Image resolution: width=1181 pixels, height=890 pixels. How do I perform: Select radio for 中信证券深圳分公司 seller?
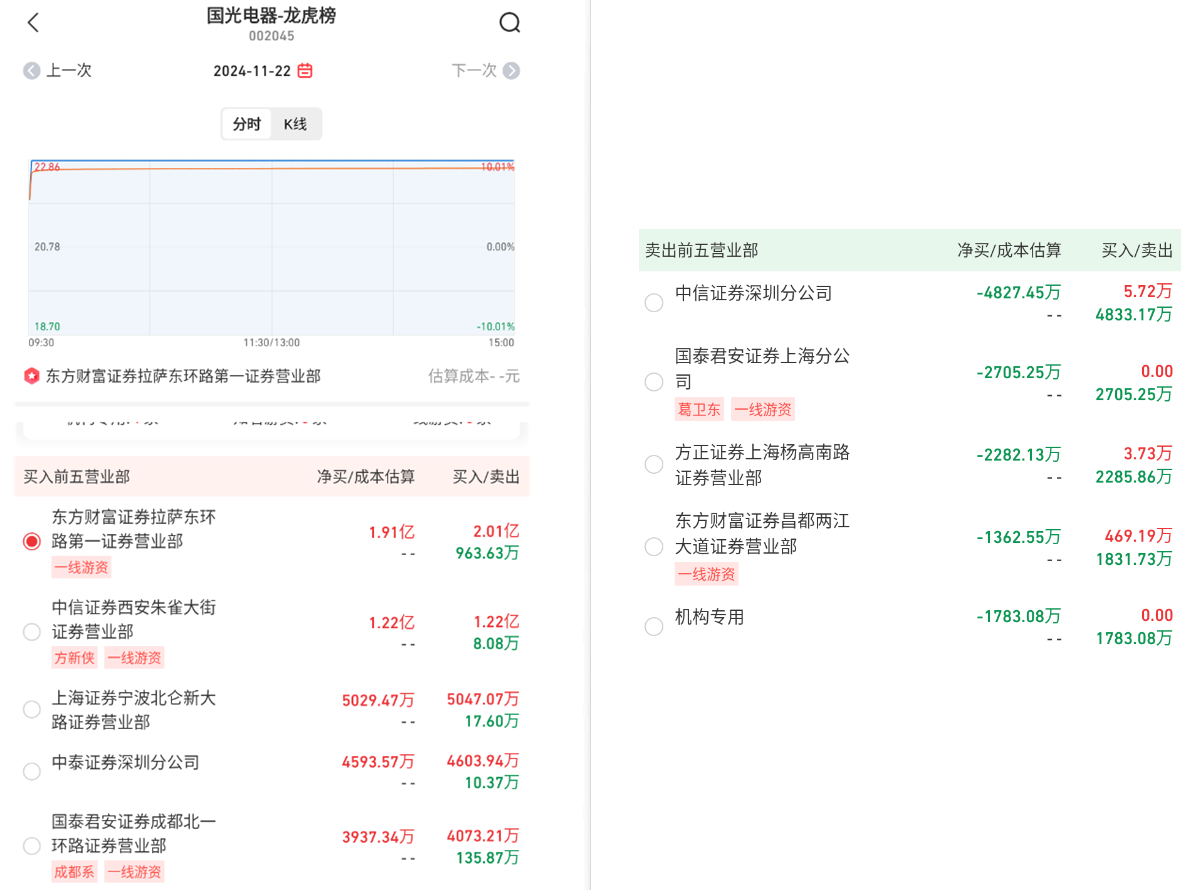click(654, 303)
